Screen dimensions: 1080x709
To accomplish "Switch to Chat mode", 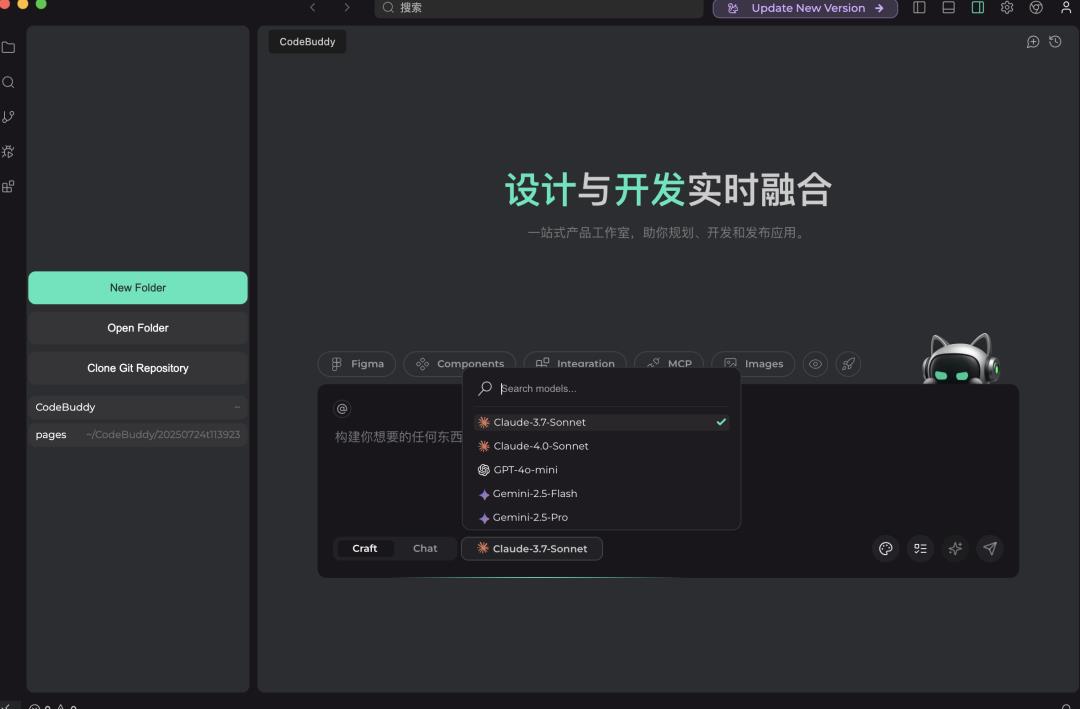I will 425,548.
